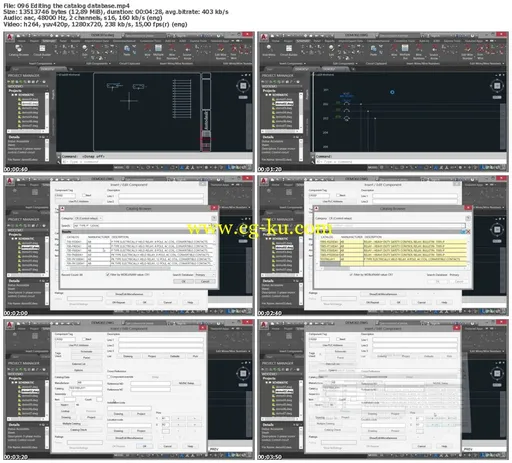The height and width of the screenshot is (463, 512).
Task: Toggle fixed checkbox in the 00:02:40 frame
Action: tap(338, 195)
